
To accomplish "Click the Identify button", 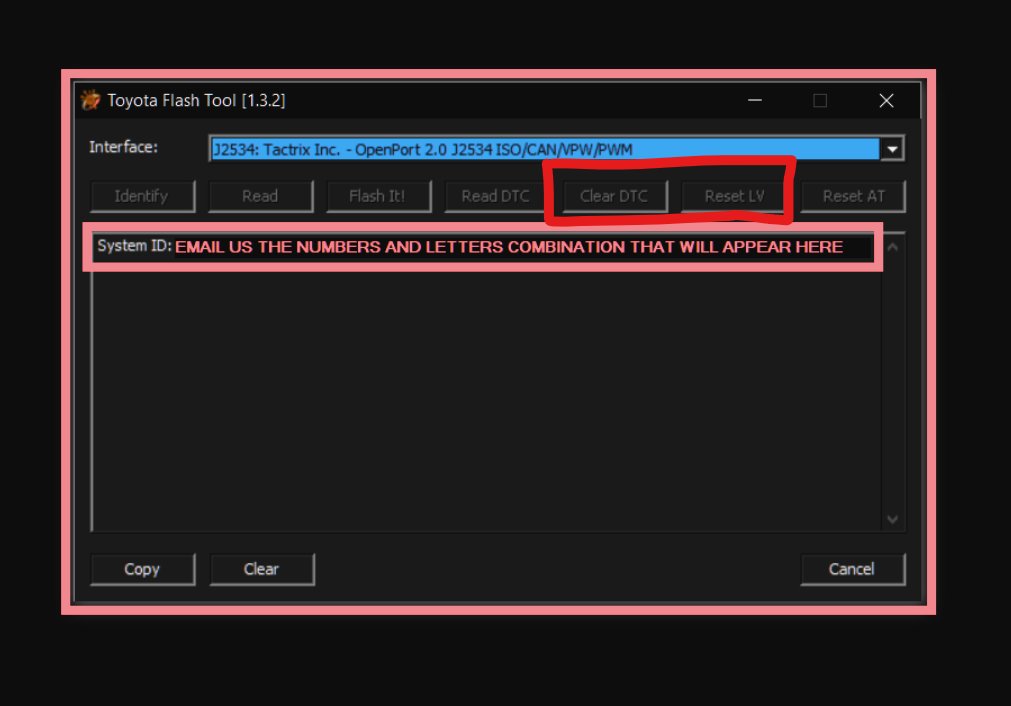I will (142, 196).
